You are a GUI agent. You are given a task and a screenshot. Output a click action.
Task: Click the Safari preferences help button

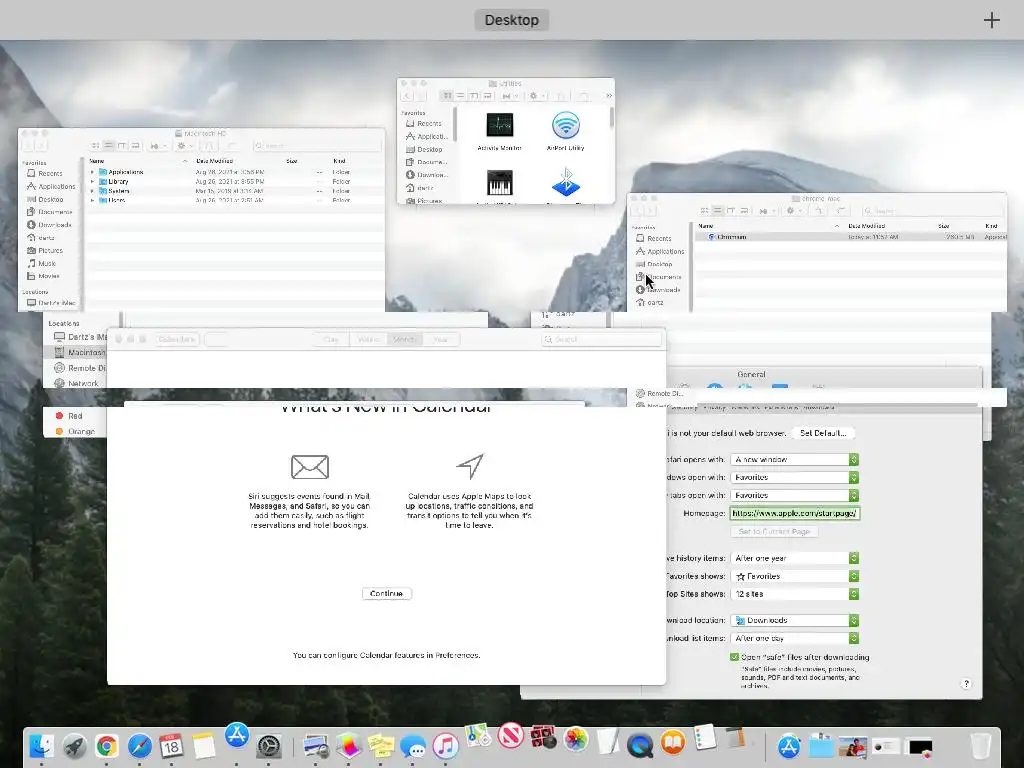tap(966, 684)
